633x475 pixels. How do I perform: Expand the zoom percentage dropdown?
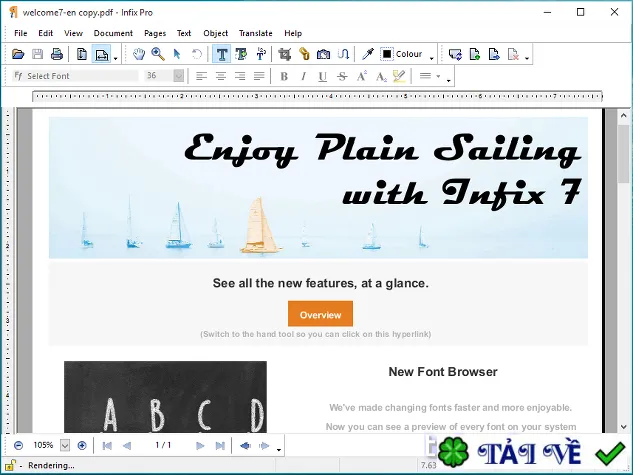click(x=65, y=445)
